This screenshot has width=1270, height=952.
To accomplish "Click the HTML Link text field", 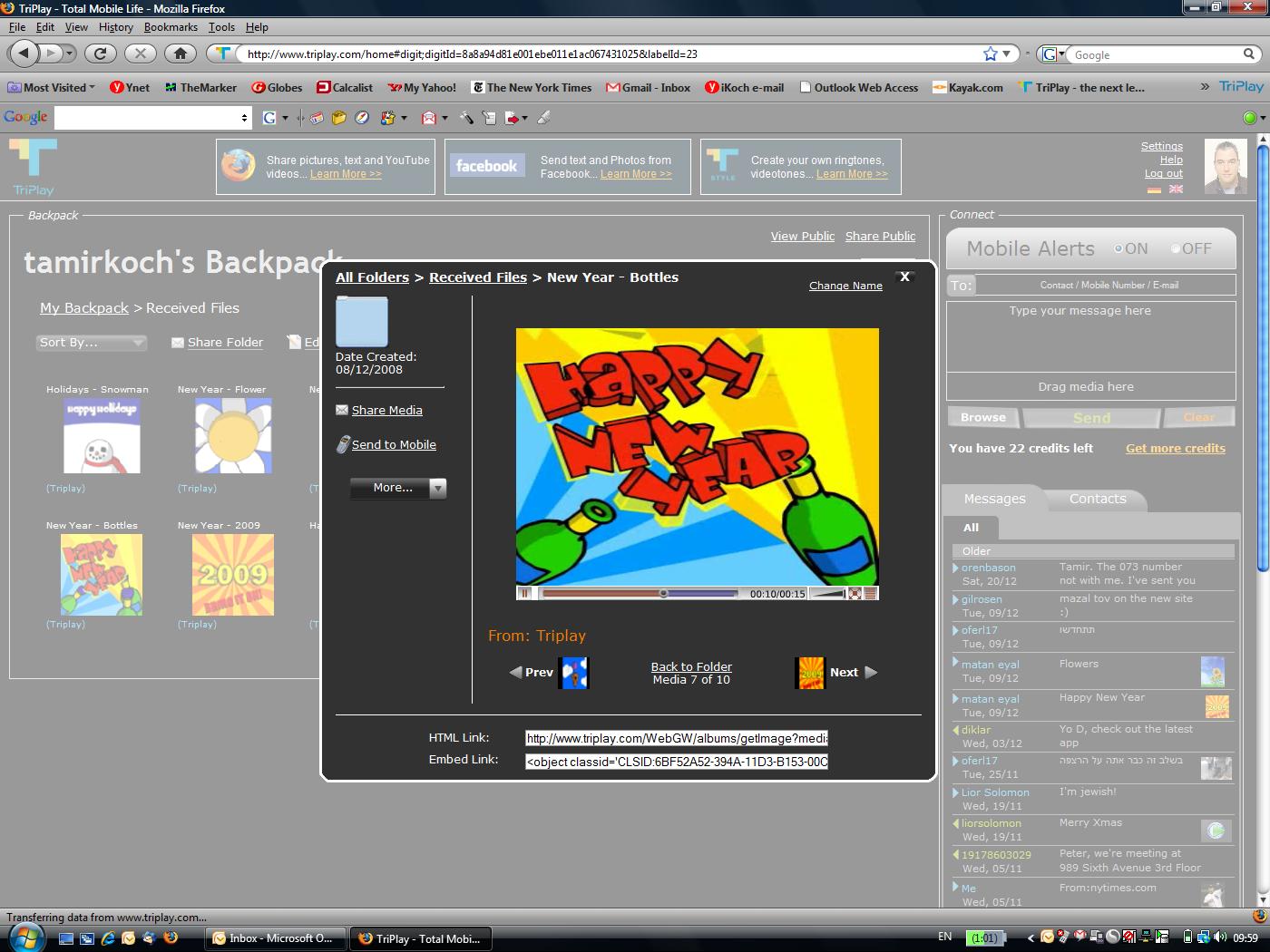I will (677, 738).
